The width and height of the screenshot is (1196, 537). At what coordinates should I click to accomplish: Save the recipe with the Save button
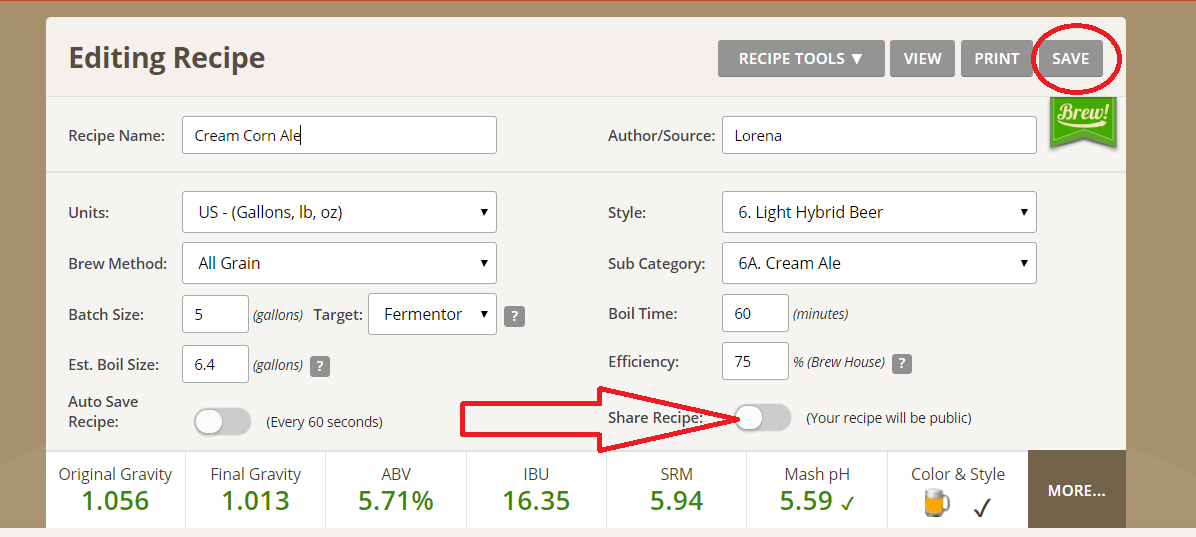pyautogui.click(x=1070, y=59)
